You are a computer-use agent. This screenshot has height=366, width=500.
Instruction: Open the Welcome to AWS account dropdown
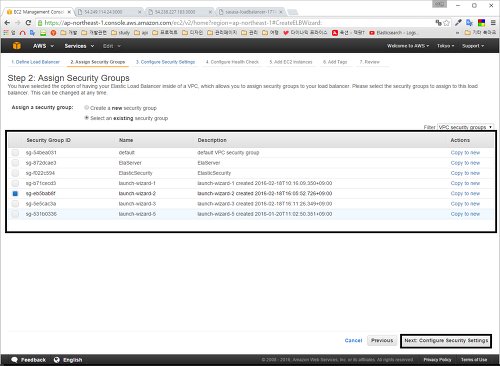(x=408, y=46)
